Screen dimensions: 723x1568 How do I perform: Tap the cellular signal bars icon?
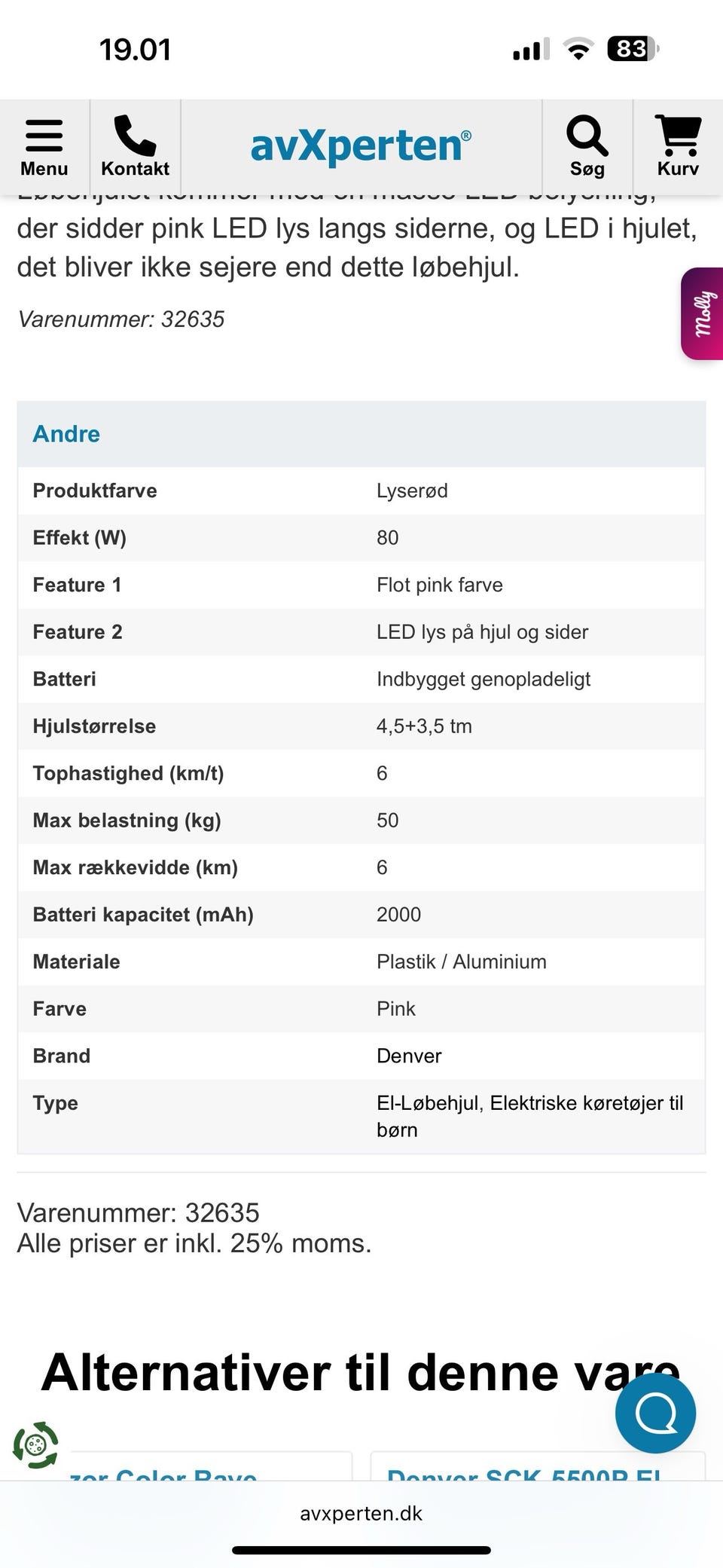530,50
